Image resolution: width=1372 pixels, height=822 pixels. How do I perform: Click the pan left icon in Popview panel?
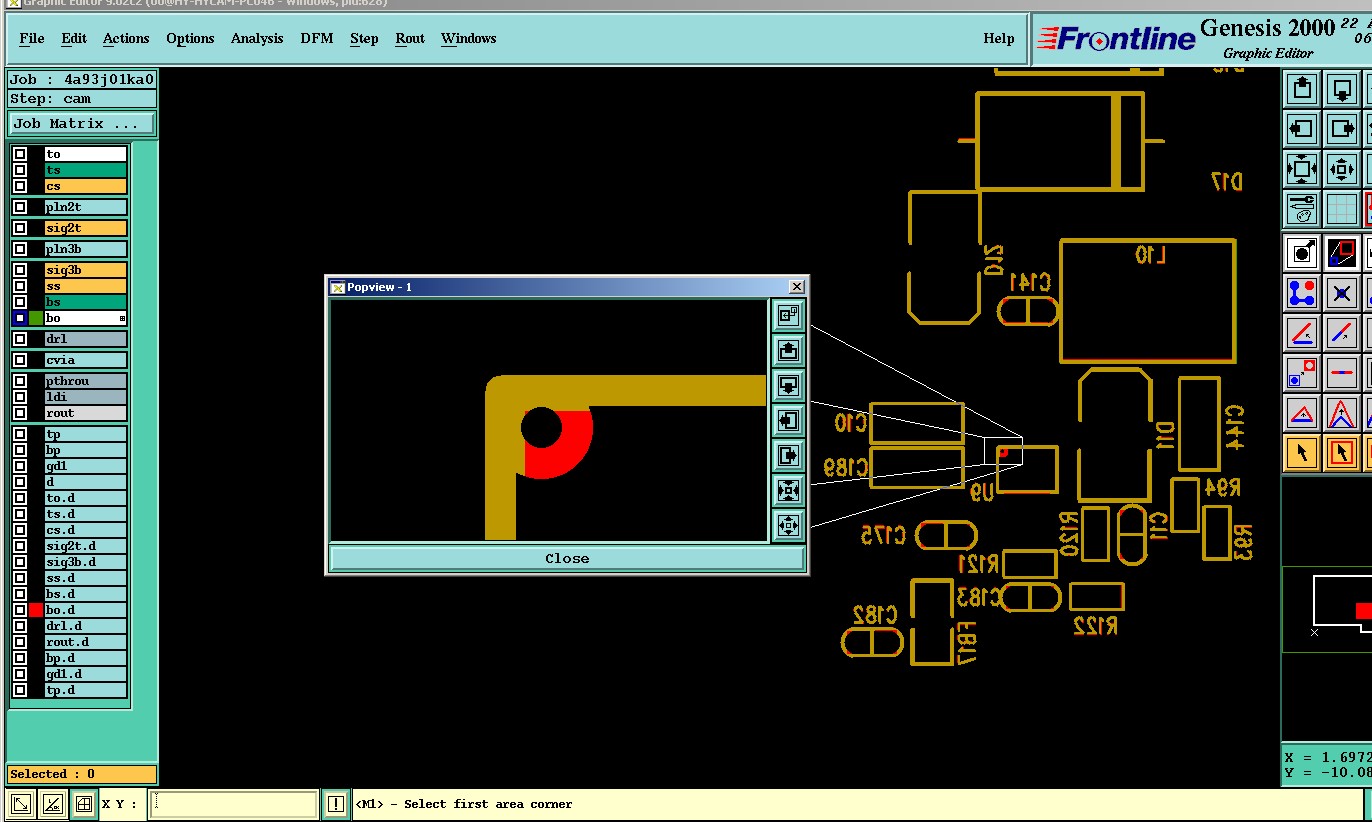[788, 420]
